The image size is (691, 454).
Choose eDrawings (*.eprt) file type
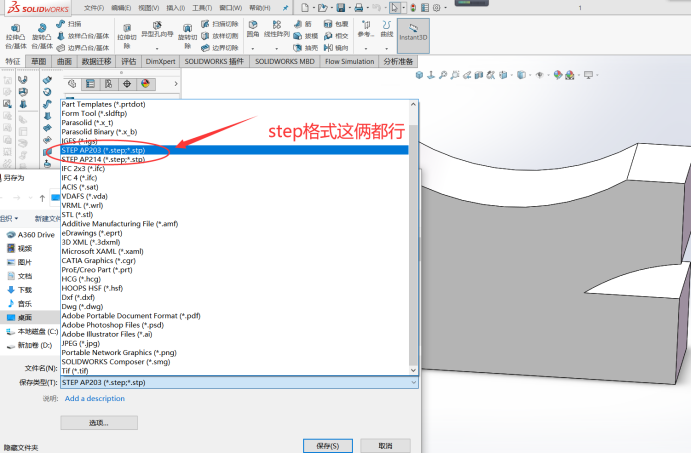pyautogui.click(x=234, y=233)
